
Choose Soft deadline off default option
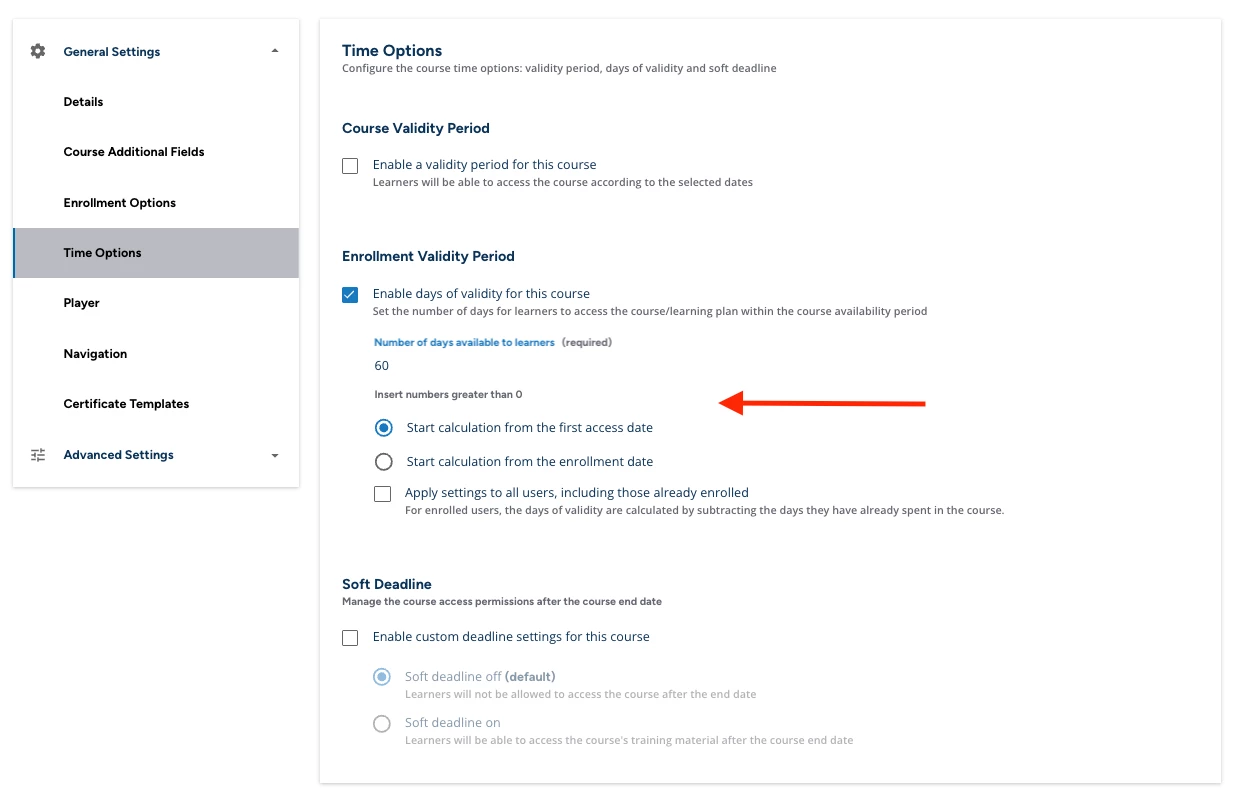click(382, 677)
